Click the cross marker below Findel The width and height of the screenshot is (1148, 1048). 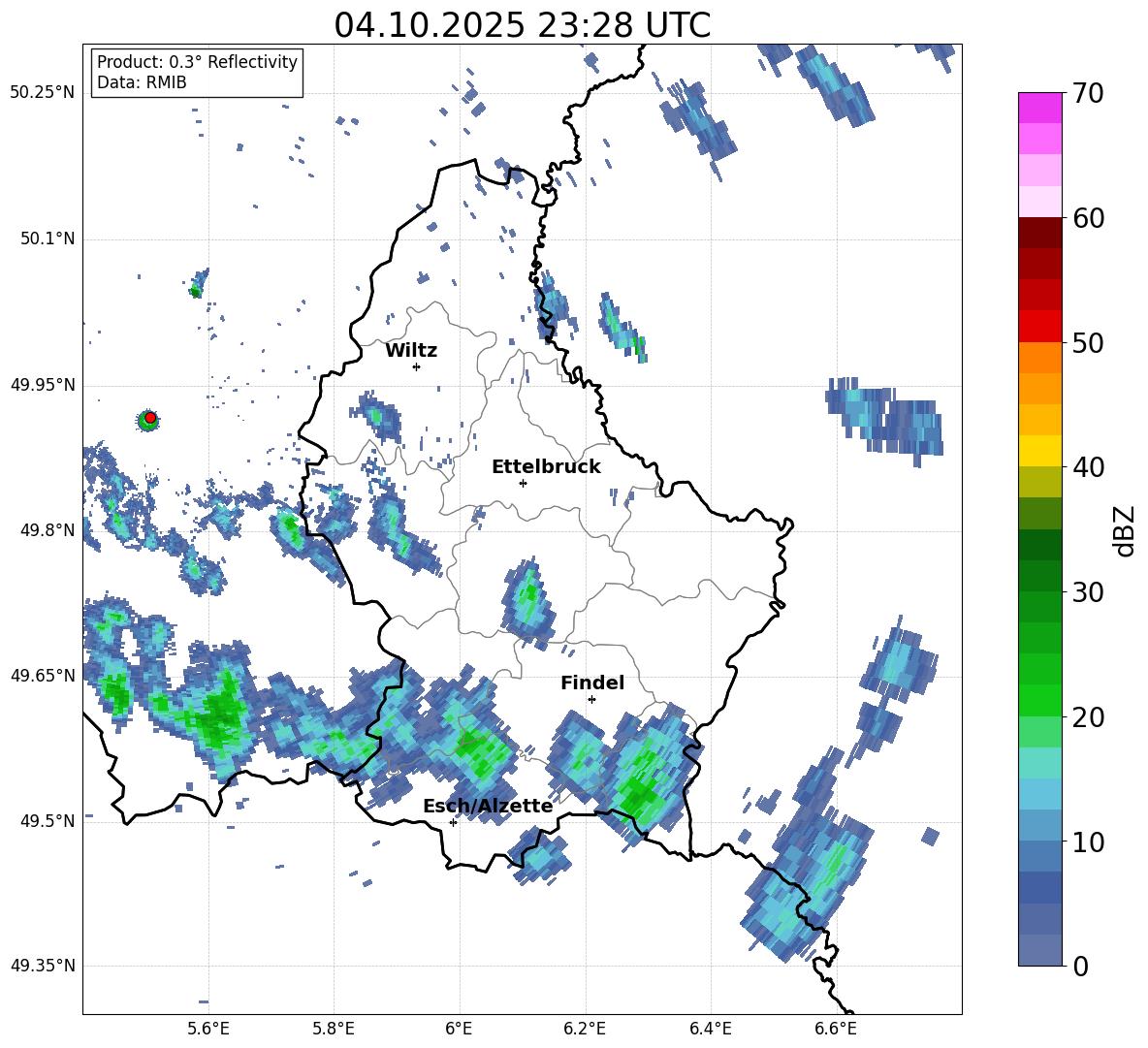click(591, 700)
